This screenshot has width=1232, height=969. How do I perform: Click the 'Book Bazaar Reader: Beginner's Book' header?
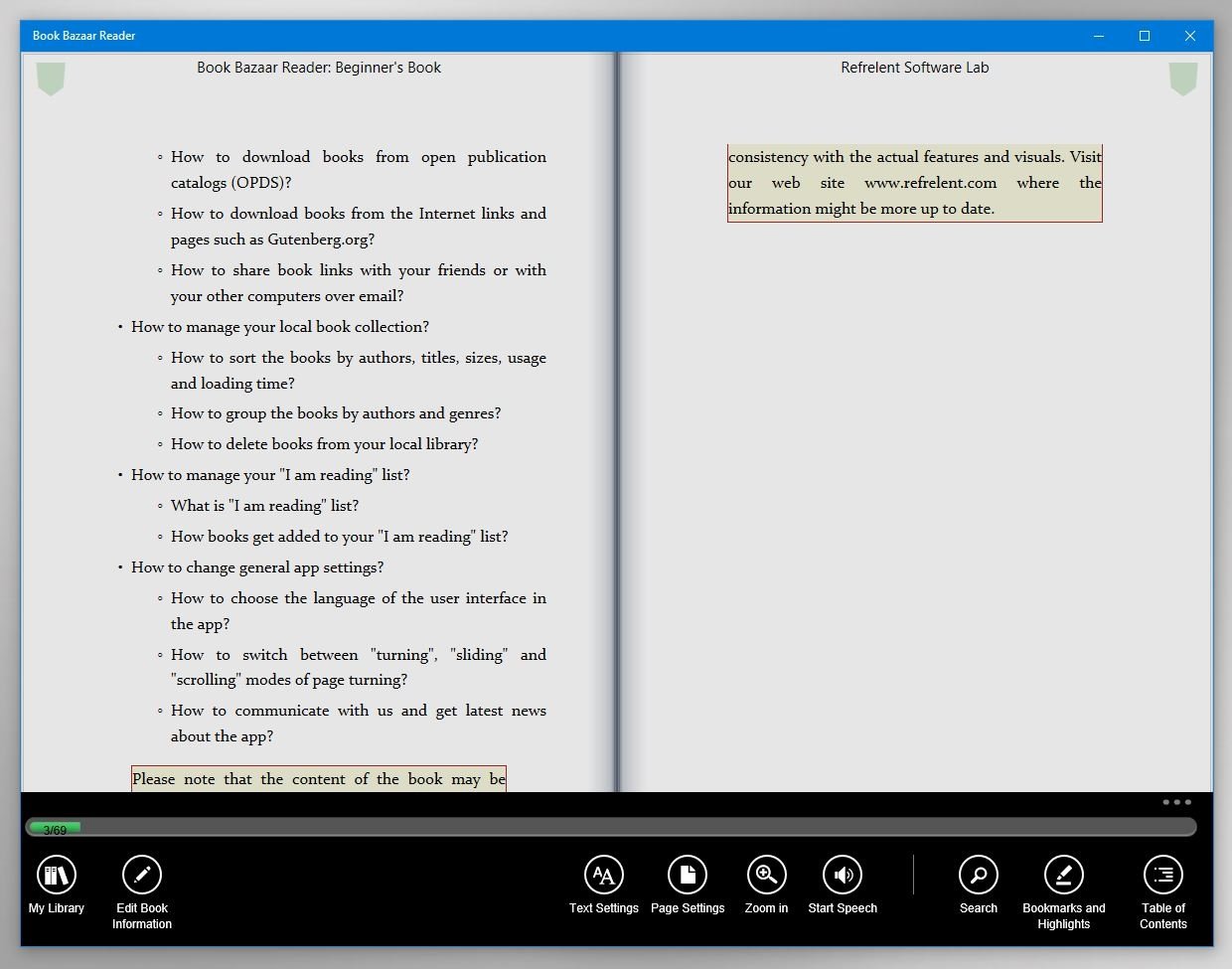pos(319,68)
